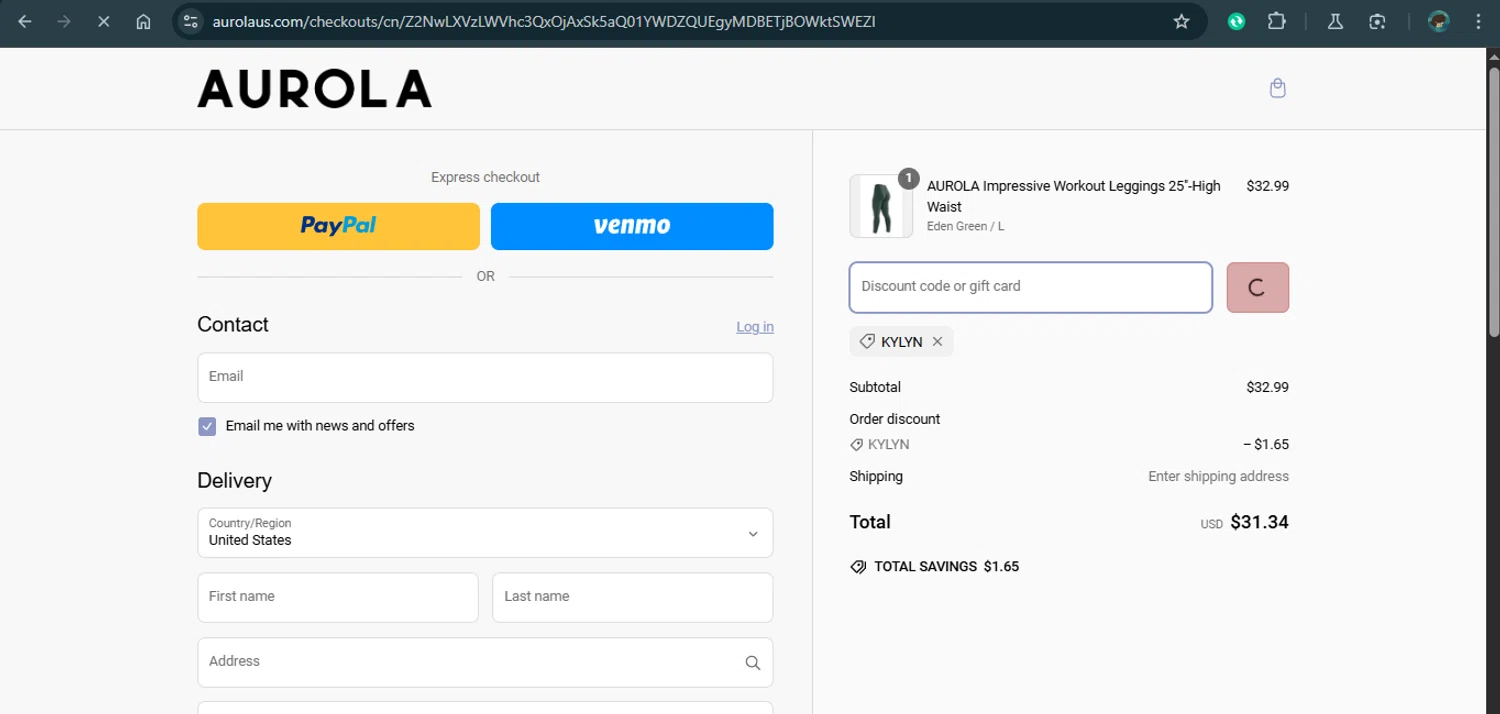This screenshot has height=714, width=1500.
Task: Open Chrome three-dot menu
Action: click(1478, 21)
